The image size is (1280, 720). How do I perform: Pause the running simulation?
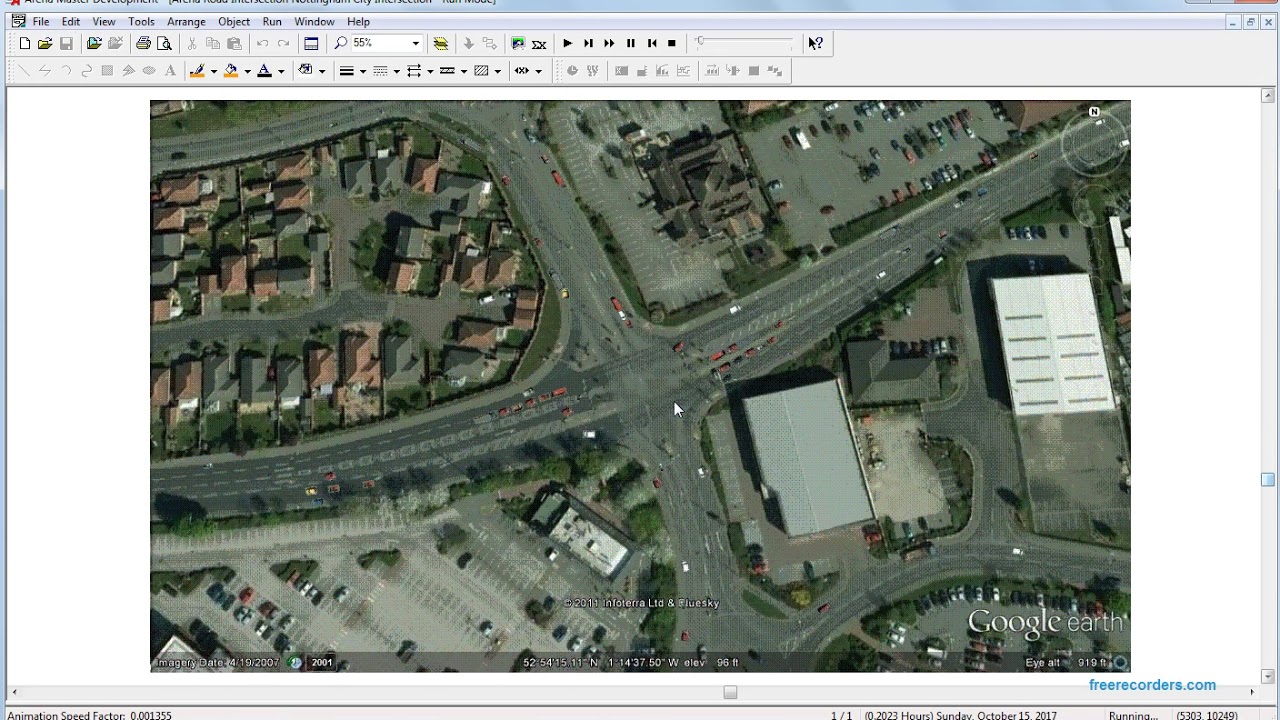coord(630,43)
